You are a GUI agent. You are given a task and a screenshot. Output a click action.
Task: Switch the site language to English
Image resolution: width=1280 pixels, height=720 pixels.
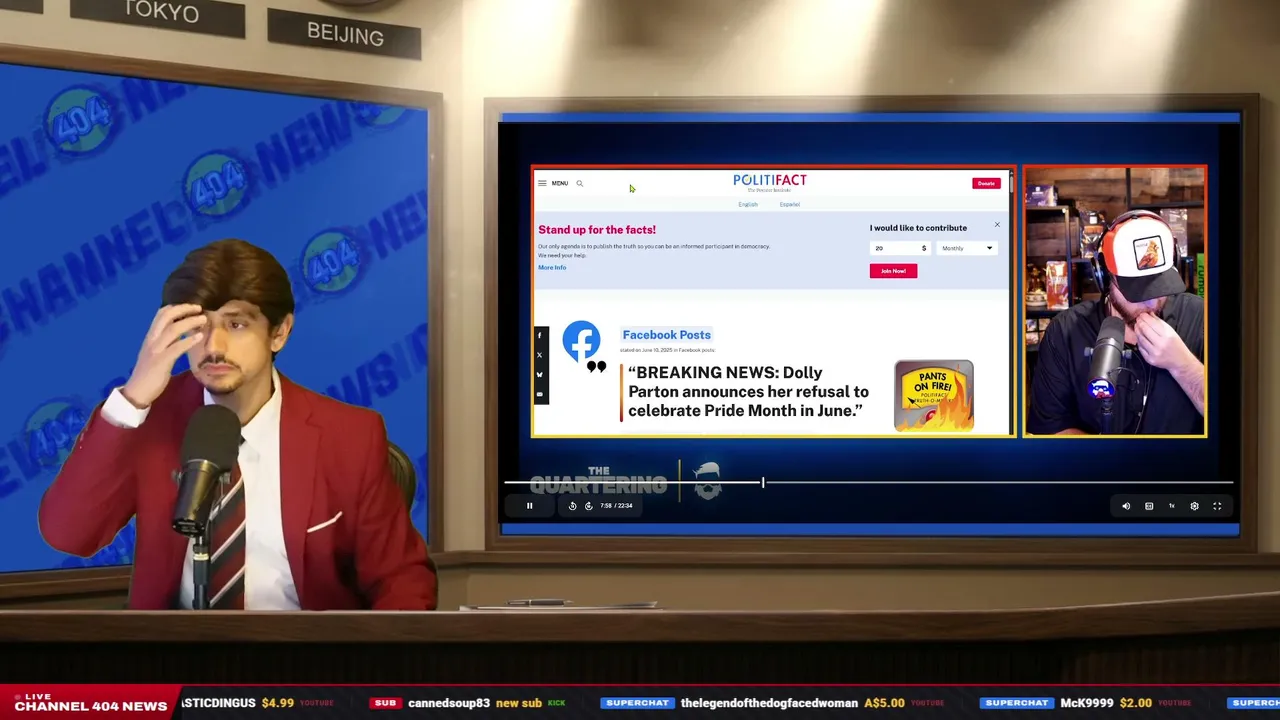(x=748, y=204)
